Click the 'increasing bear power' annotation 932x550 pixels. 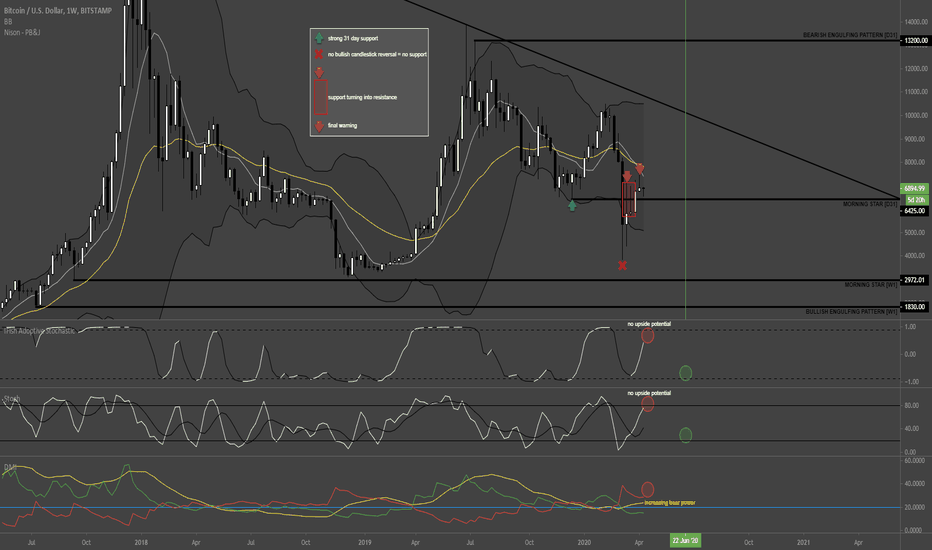669,502
